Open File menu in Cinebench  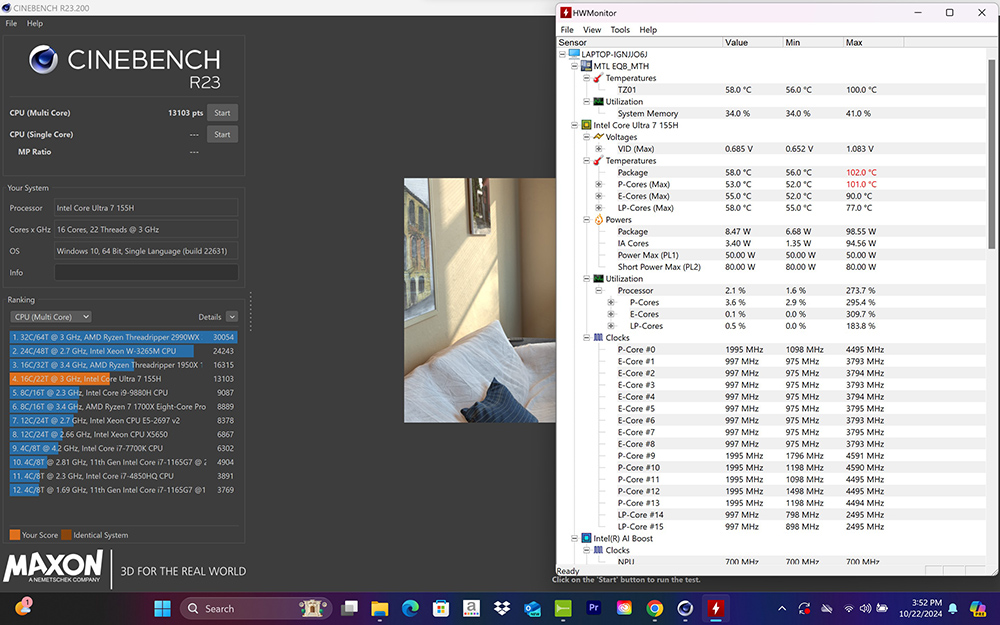(x=11, y=24)
